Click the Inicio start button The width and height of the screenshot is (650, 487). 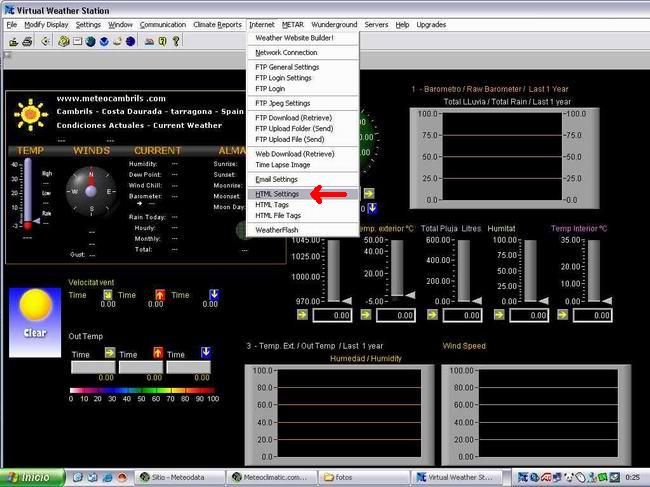32,477
